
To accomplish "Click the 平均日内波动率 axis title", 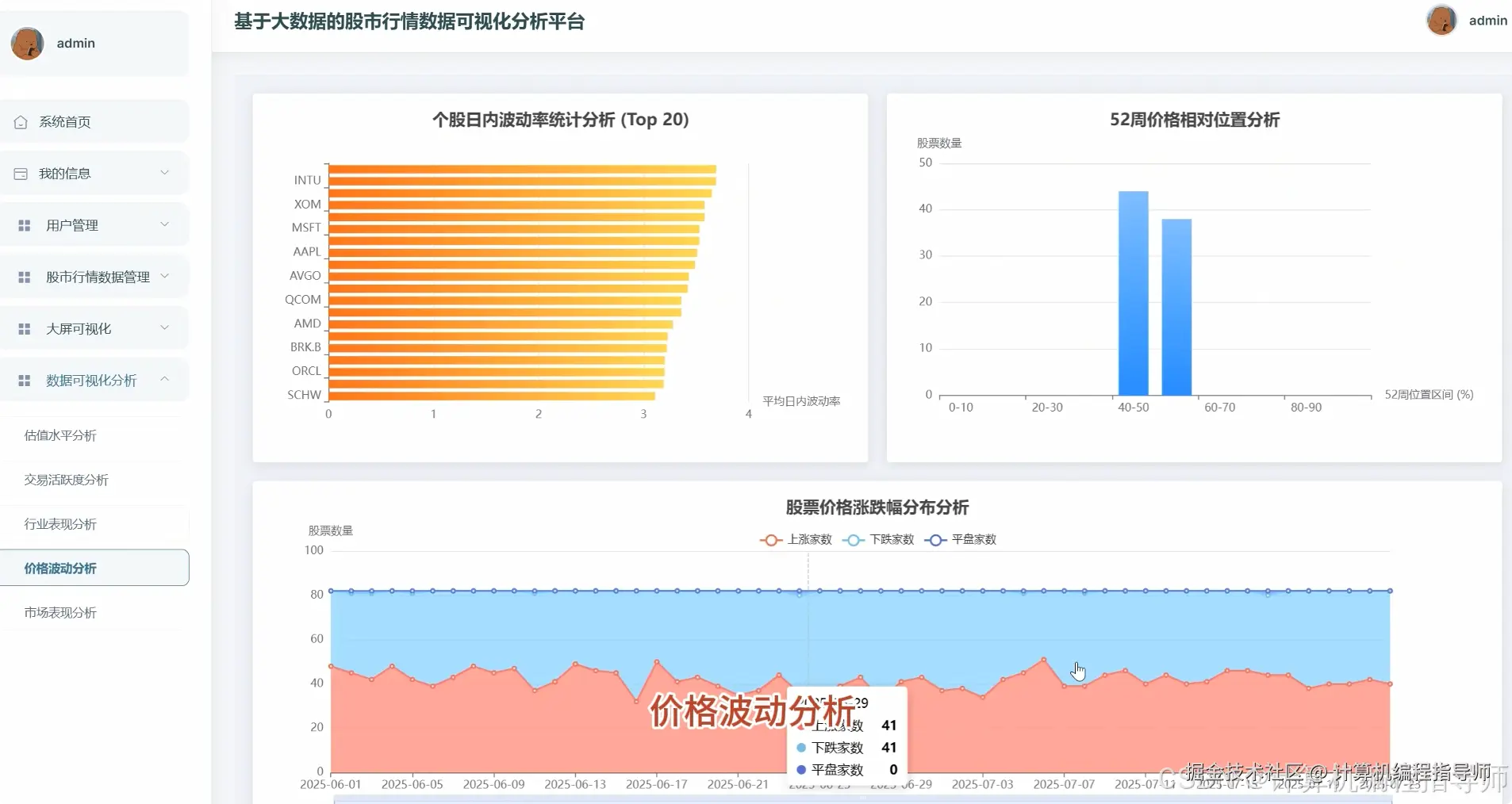I will 801,401.
